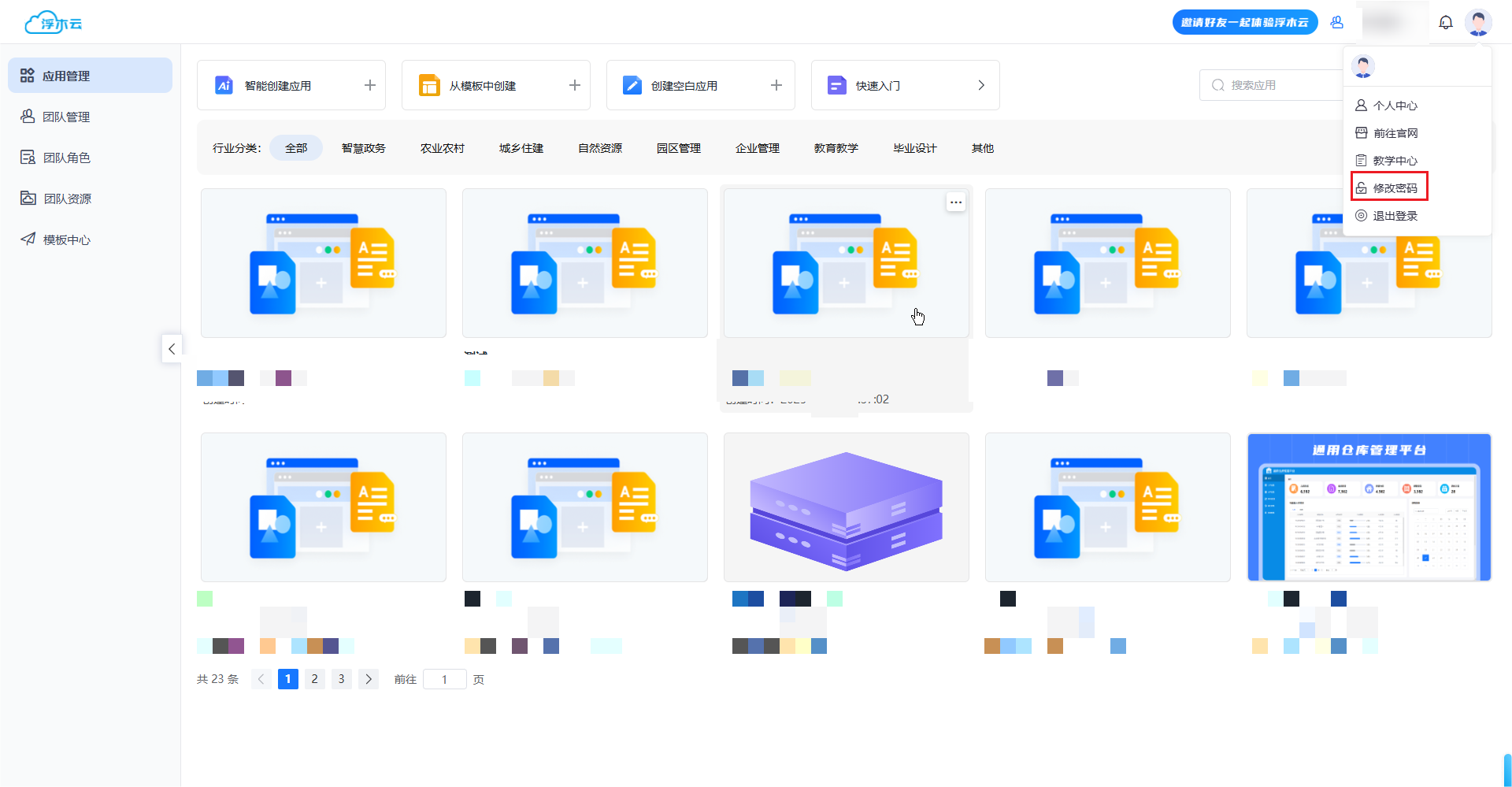The image size is (1512, 787).
Task: Filter by 智慧政务 industry category
Action: click(363, 148)
